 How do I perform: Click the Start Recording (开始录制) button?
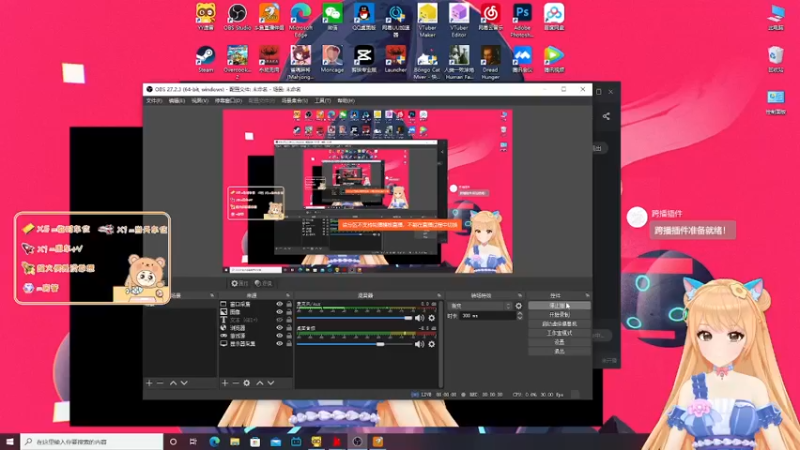coord(559,315)
